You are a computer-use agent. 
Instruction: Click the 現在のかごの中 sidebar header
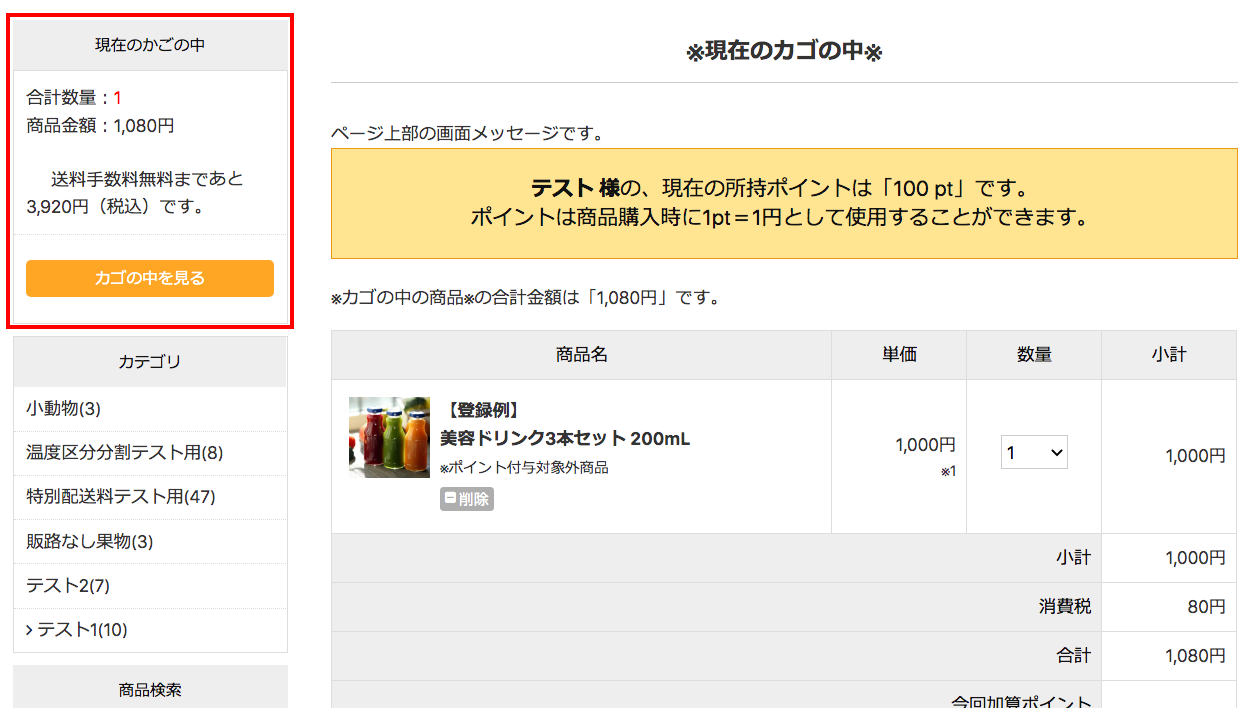150,45
